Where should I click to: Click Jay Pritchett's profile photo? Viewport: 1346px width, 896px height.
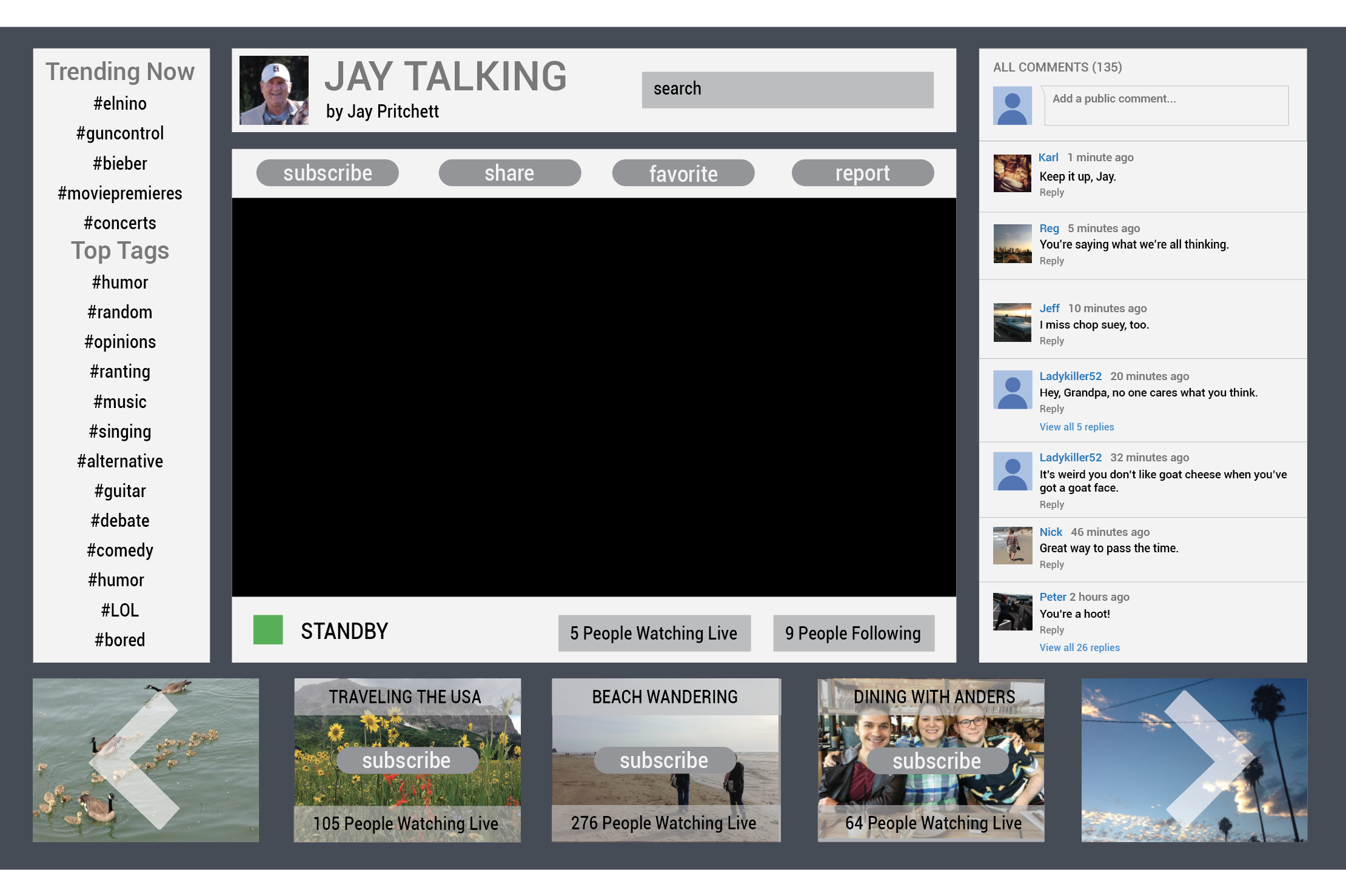point(274,90)
